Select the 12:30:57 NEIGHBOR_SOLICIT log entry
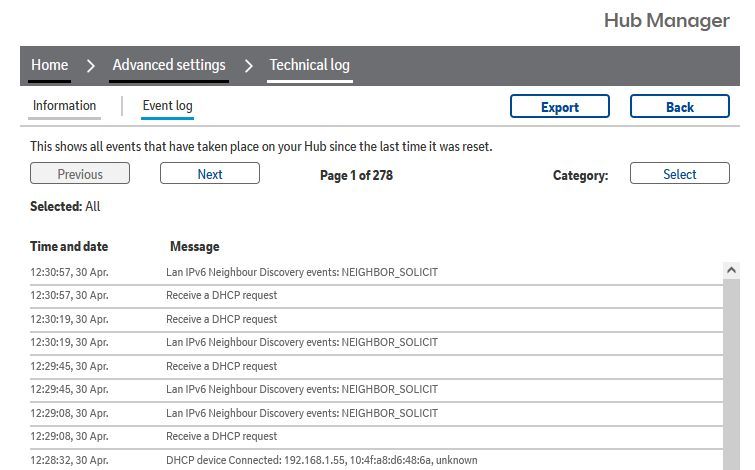 pos(301,272)
